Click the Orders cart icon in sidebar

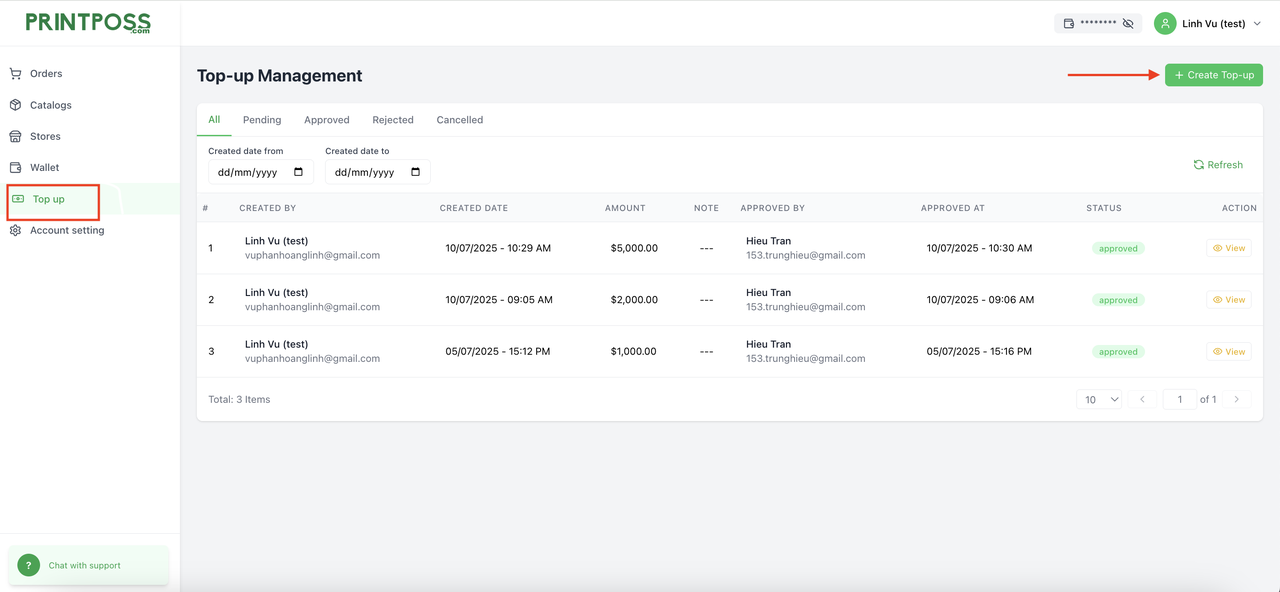(15, 74)
